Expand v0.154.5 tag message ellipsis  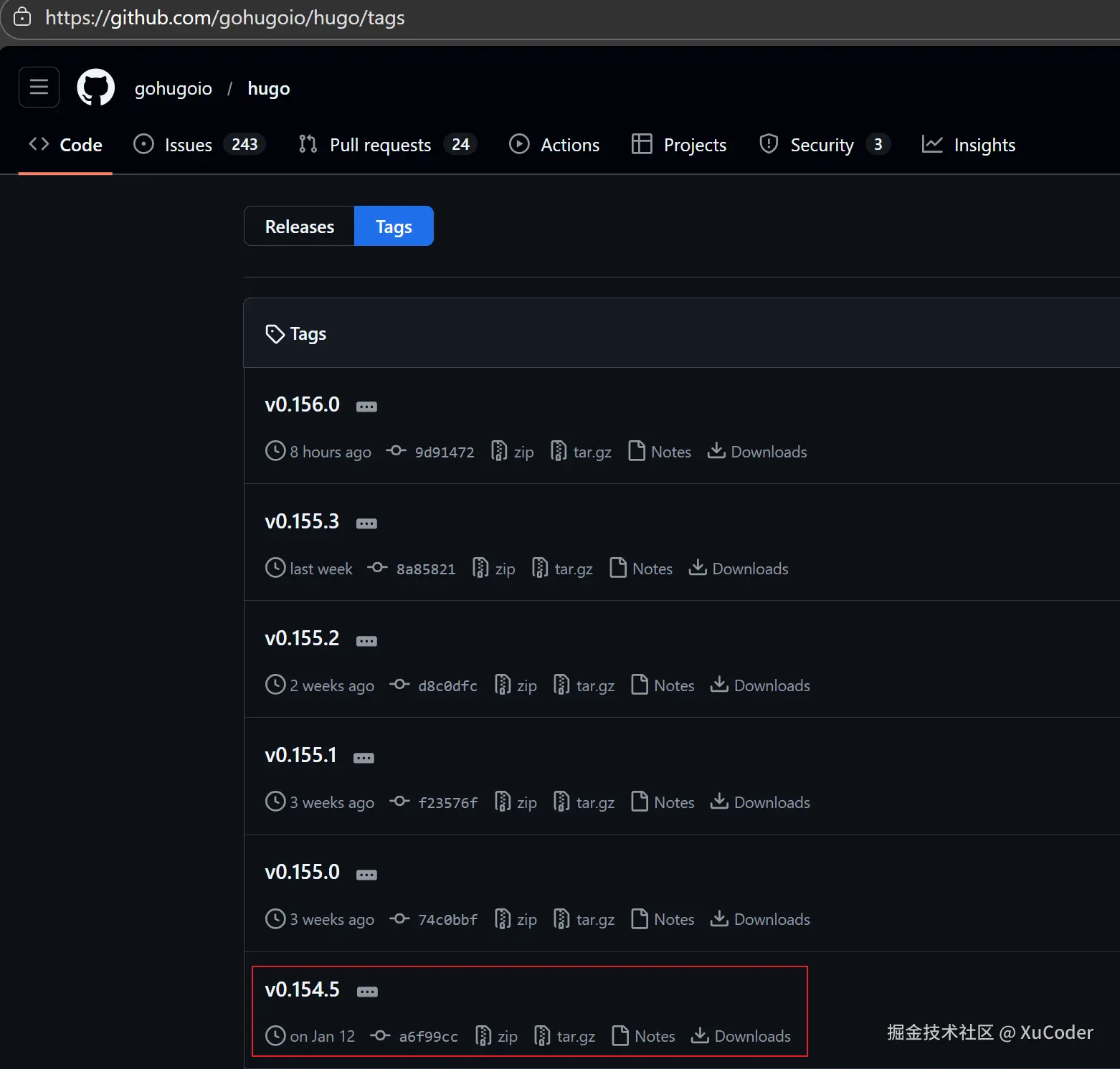pos(367,992)
